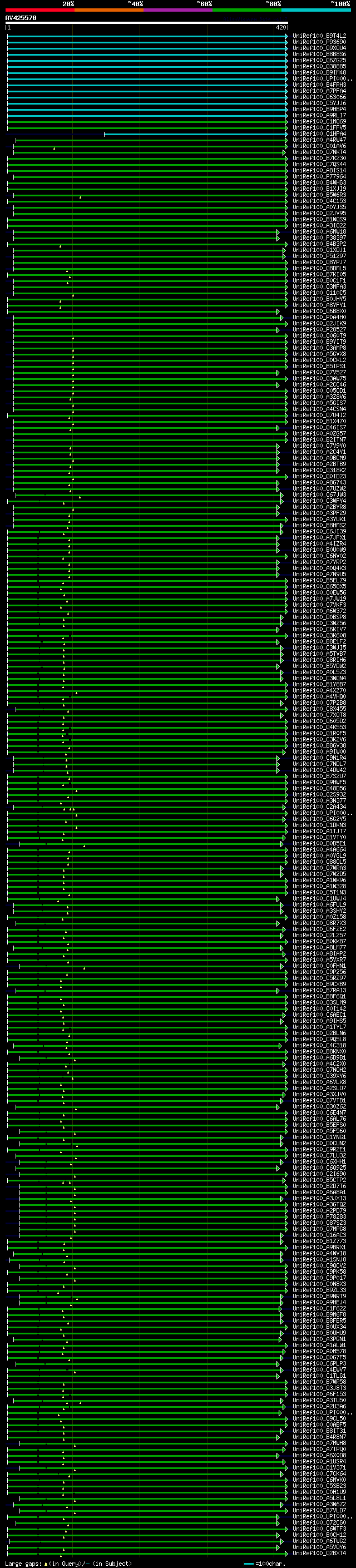Select the UniRef100_B7S2U7 label
The width and height of the screenshot is (356, 1568).
319,776
